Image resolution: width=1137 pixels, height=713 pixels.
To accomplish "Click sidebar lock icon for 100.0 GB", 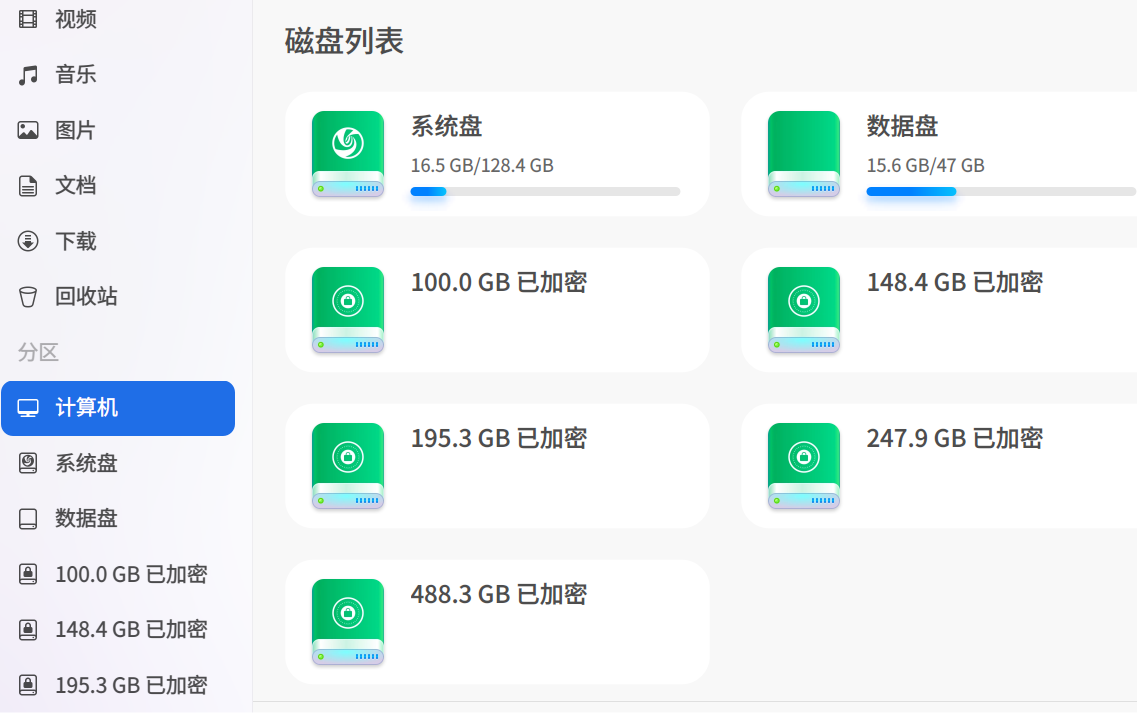I will tap(28, 574).
